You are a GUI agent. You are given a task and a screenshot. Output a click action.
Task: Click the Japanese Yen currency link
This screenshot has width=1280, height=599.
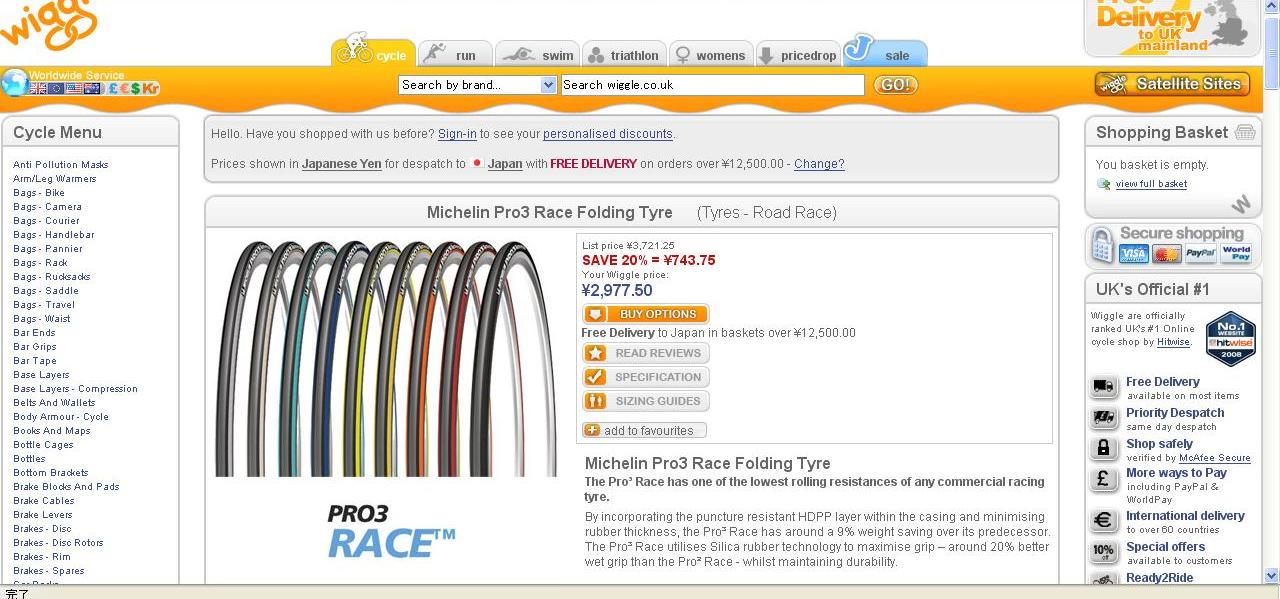coord(341,164)
